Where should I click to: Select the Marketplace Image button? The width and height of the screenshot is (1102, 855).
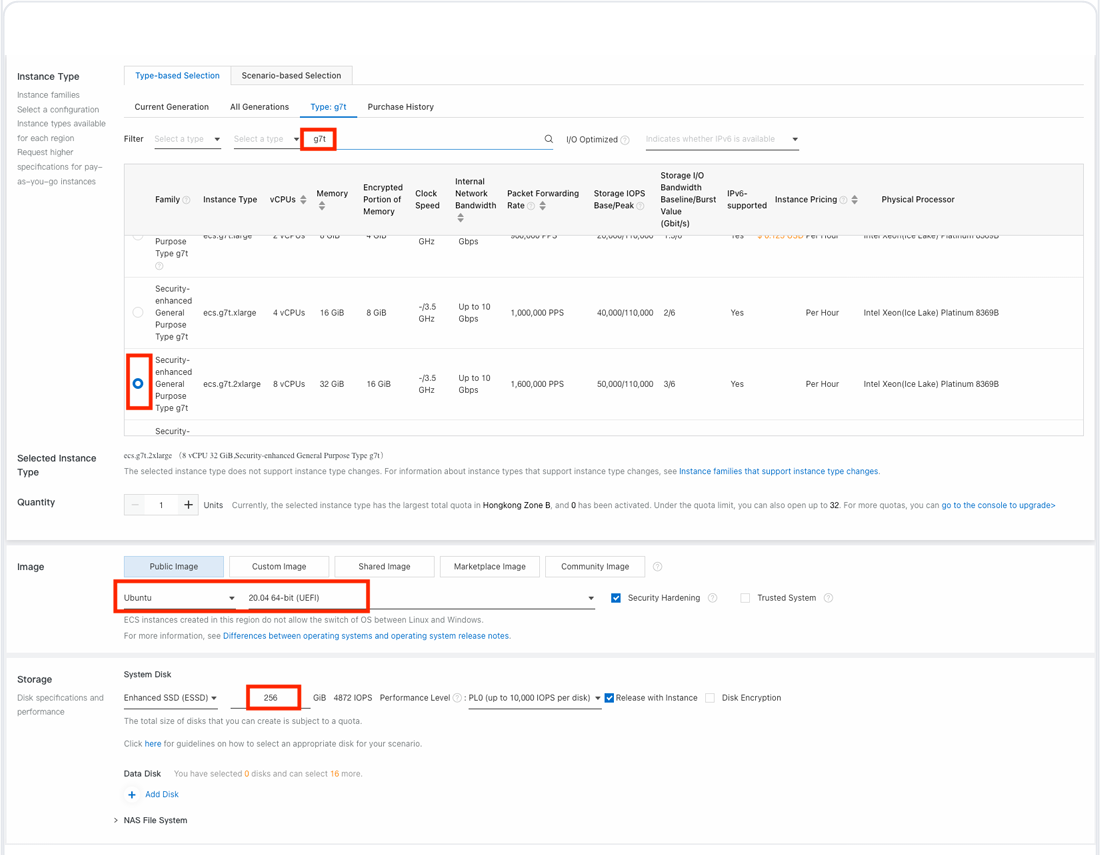click(490, 566)
